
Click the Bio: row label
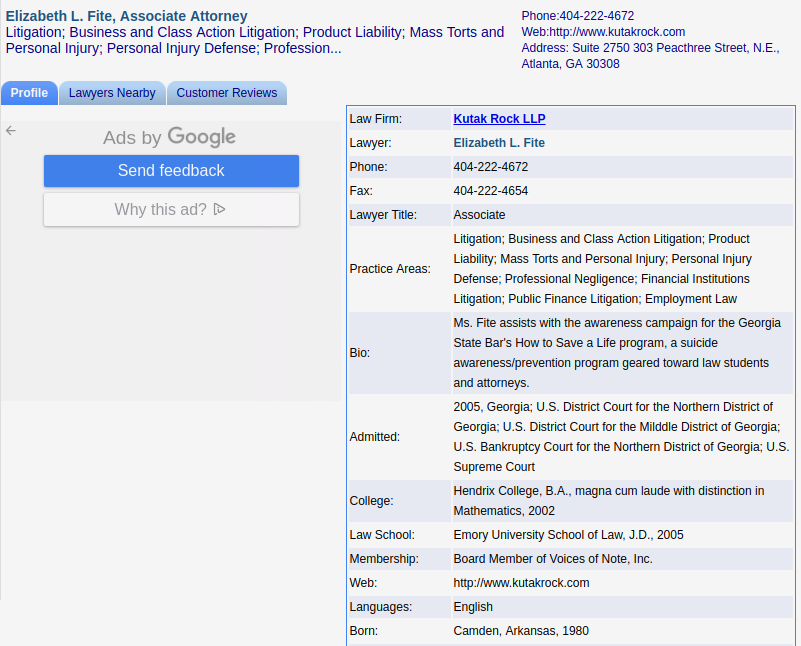pyautogui.click(x=360, y=353)
